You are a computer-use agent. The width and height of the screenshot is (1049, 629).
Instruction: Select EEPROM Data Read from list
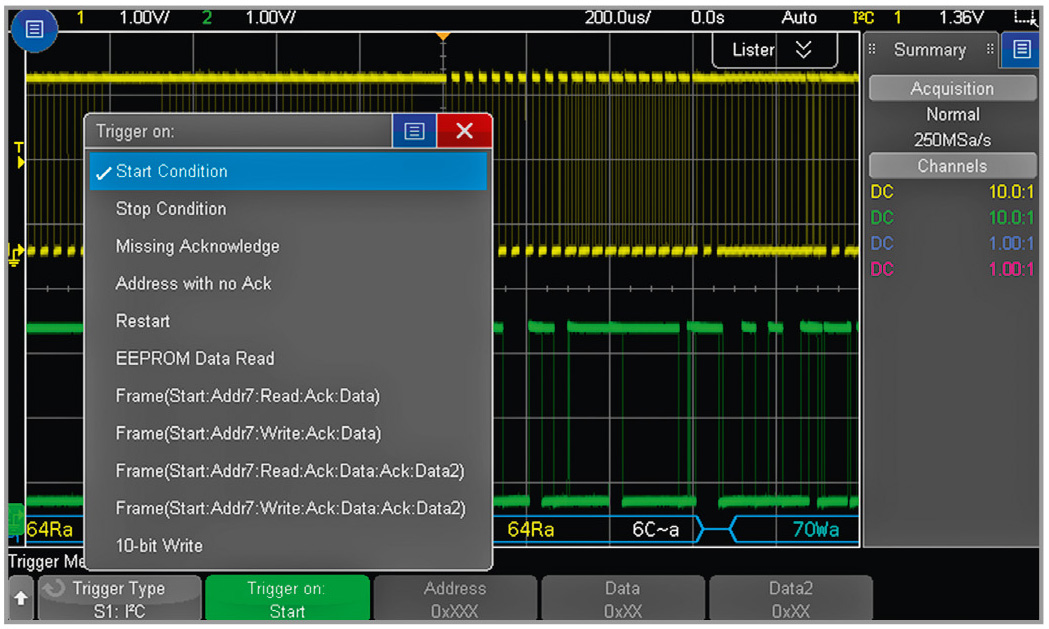[x=194, y=358]
